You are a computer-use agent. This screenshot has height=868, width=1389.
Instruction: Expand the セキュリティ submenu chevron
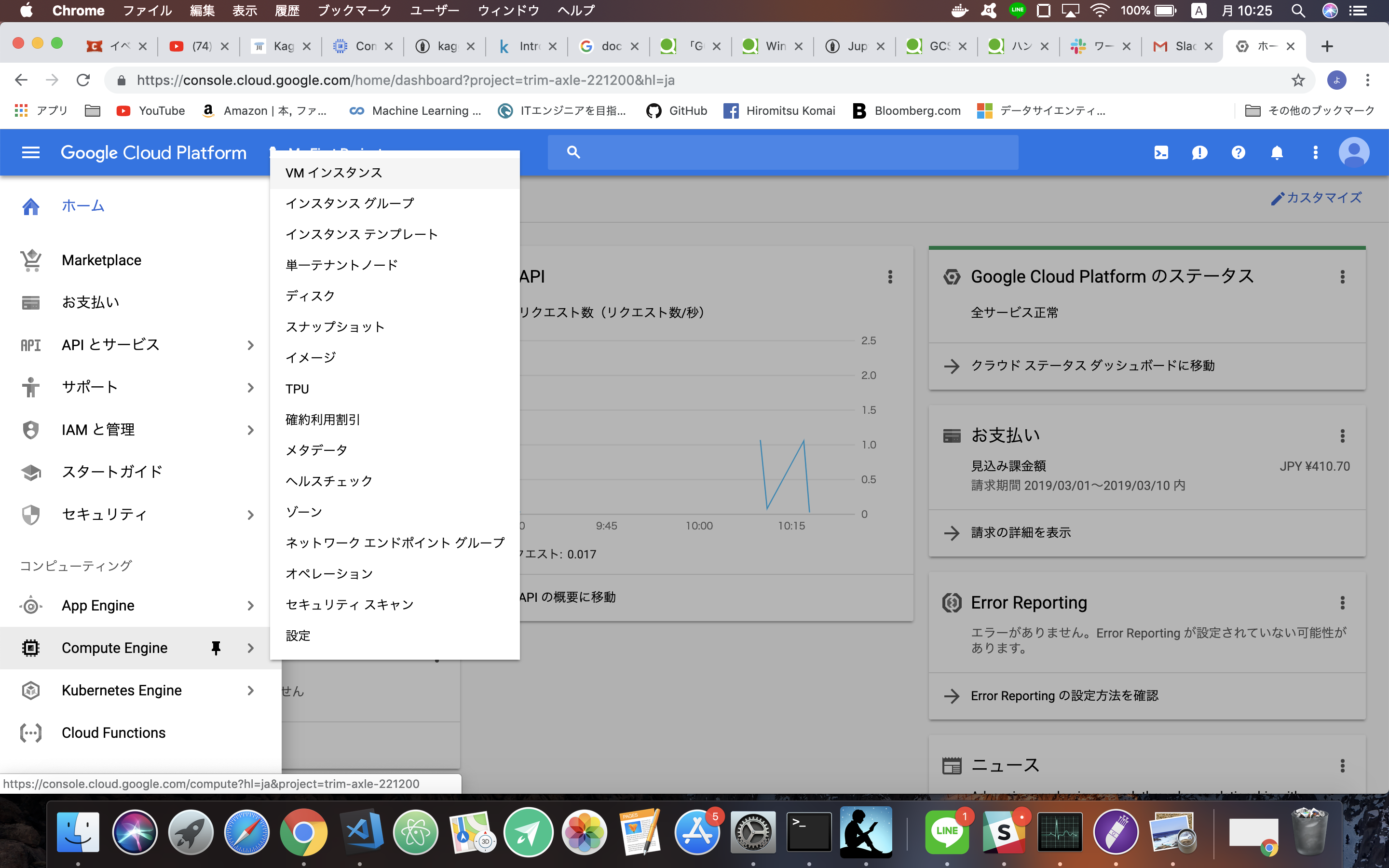(250, 515)
